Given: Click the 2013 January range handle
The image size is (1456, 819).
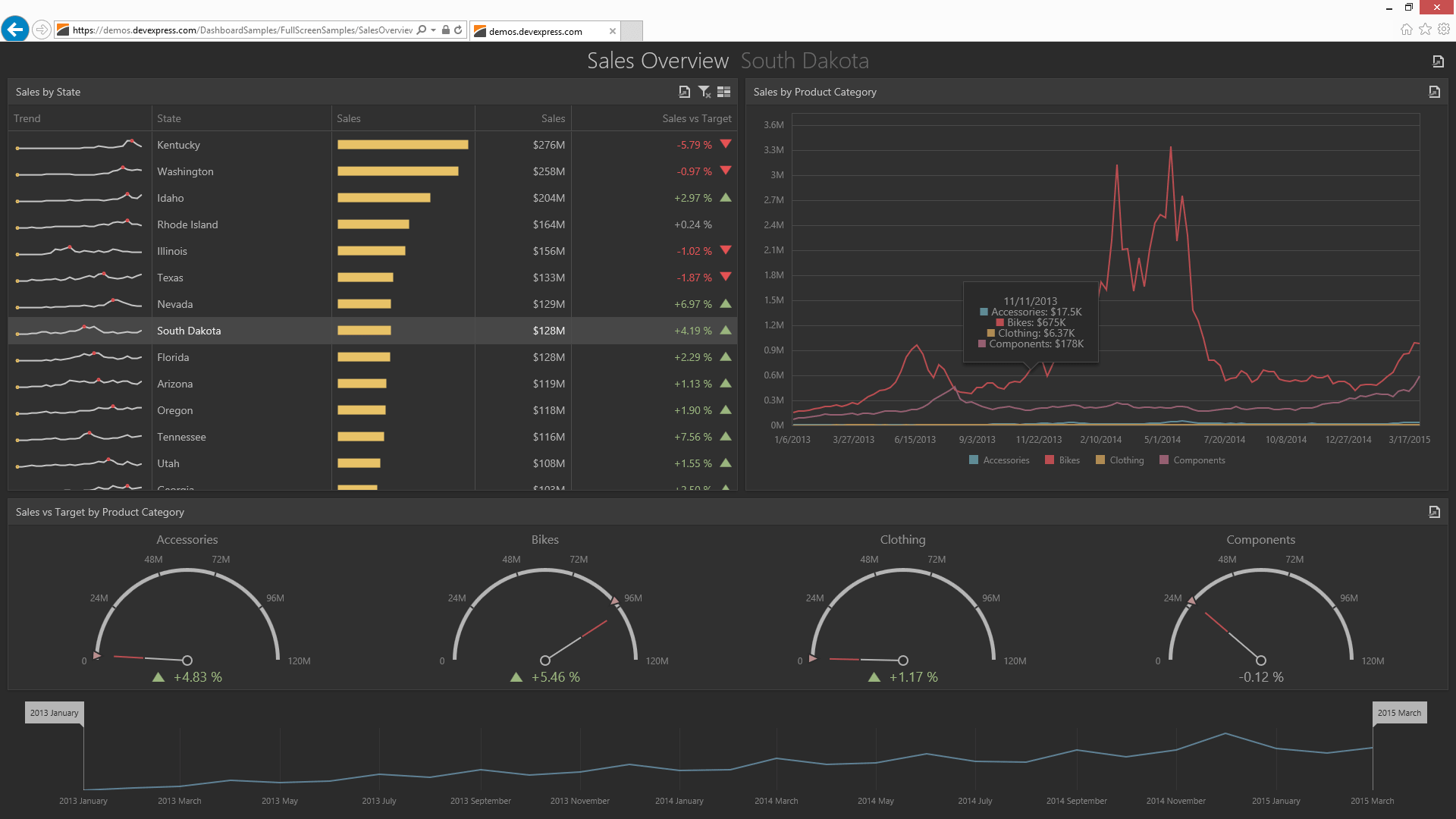Looking at the screenshot, I should click(x=55, y=713).
